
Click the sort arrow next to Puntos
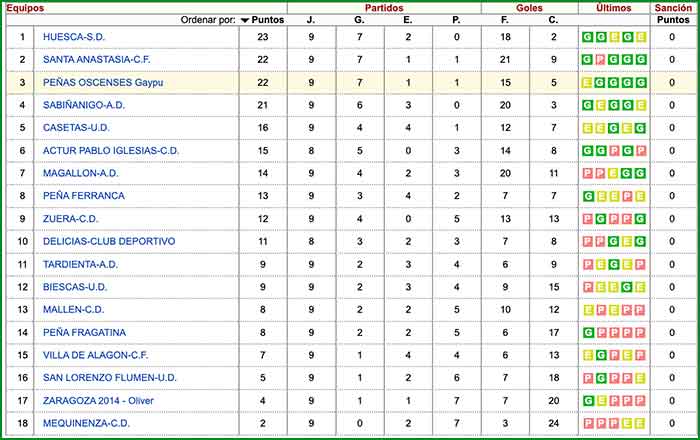coord(245,19)
